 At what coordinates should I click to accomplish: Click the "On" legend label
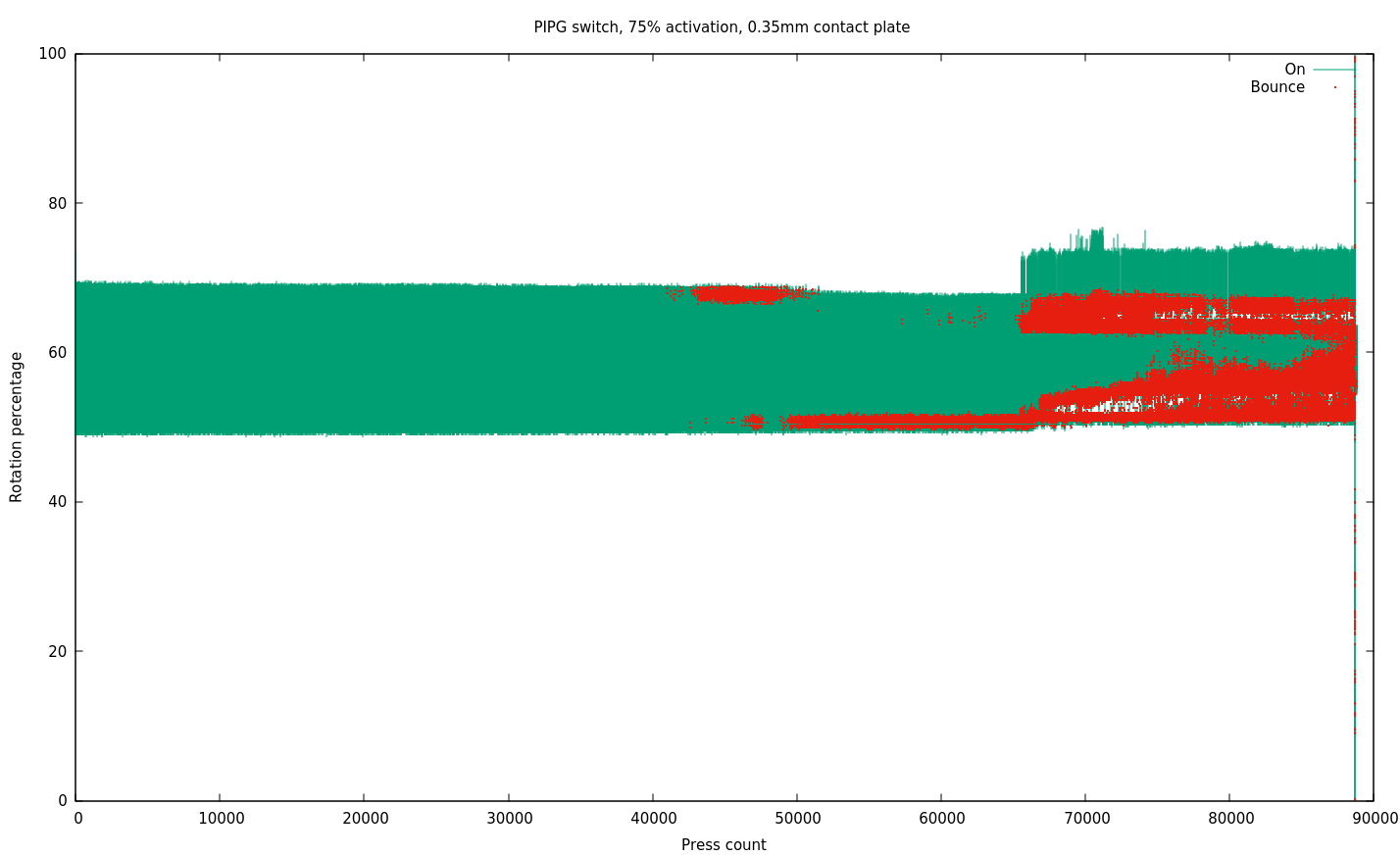pyautogui.click(x=1294, y=70)
